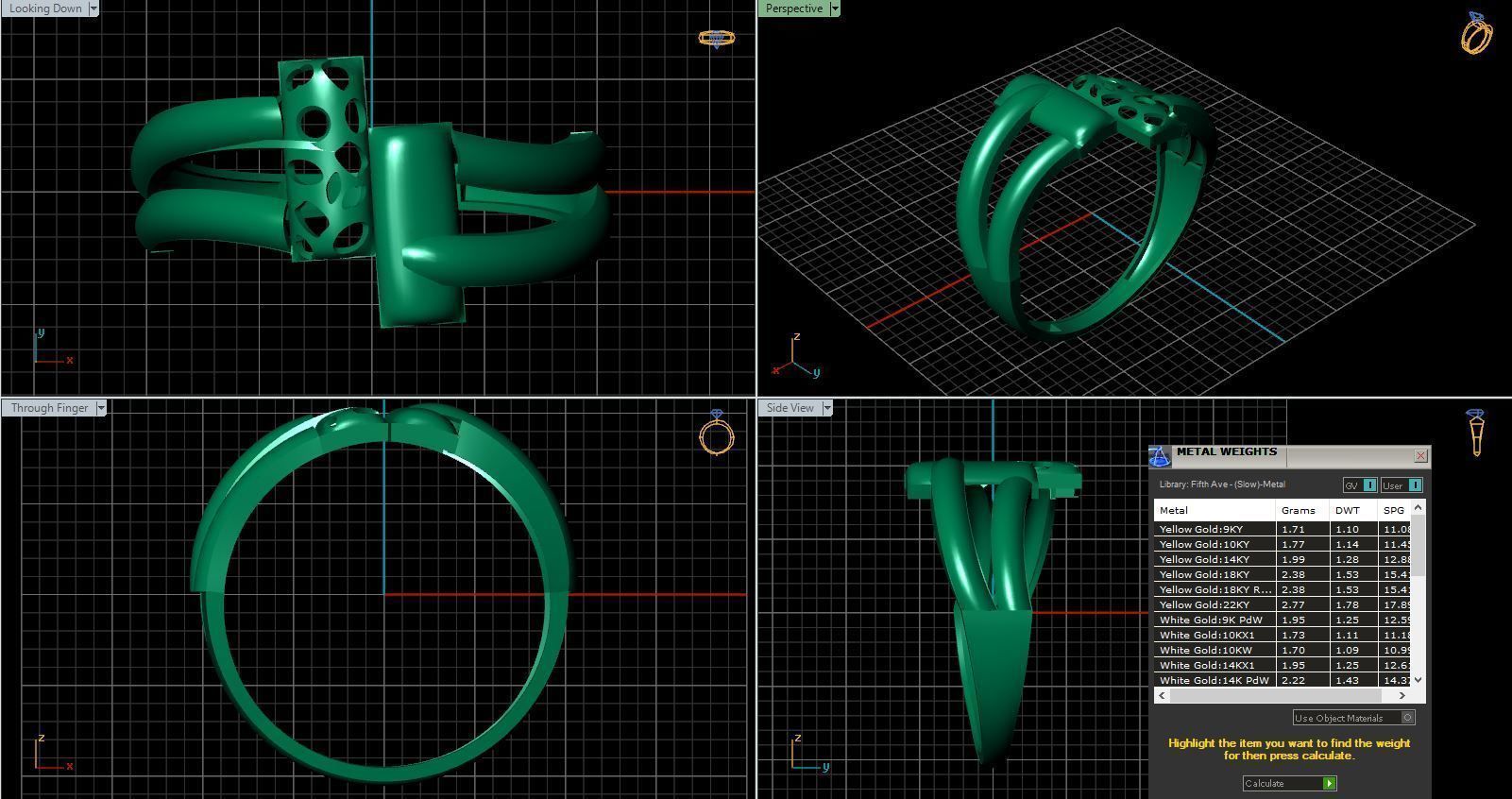Viewport: 1512px width, 799px height.
Task: Click the ZX axis gizmo in Through Finger
Action: click(x=53, y=754)
